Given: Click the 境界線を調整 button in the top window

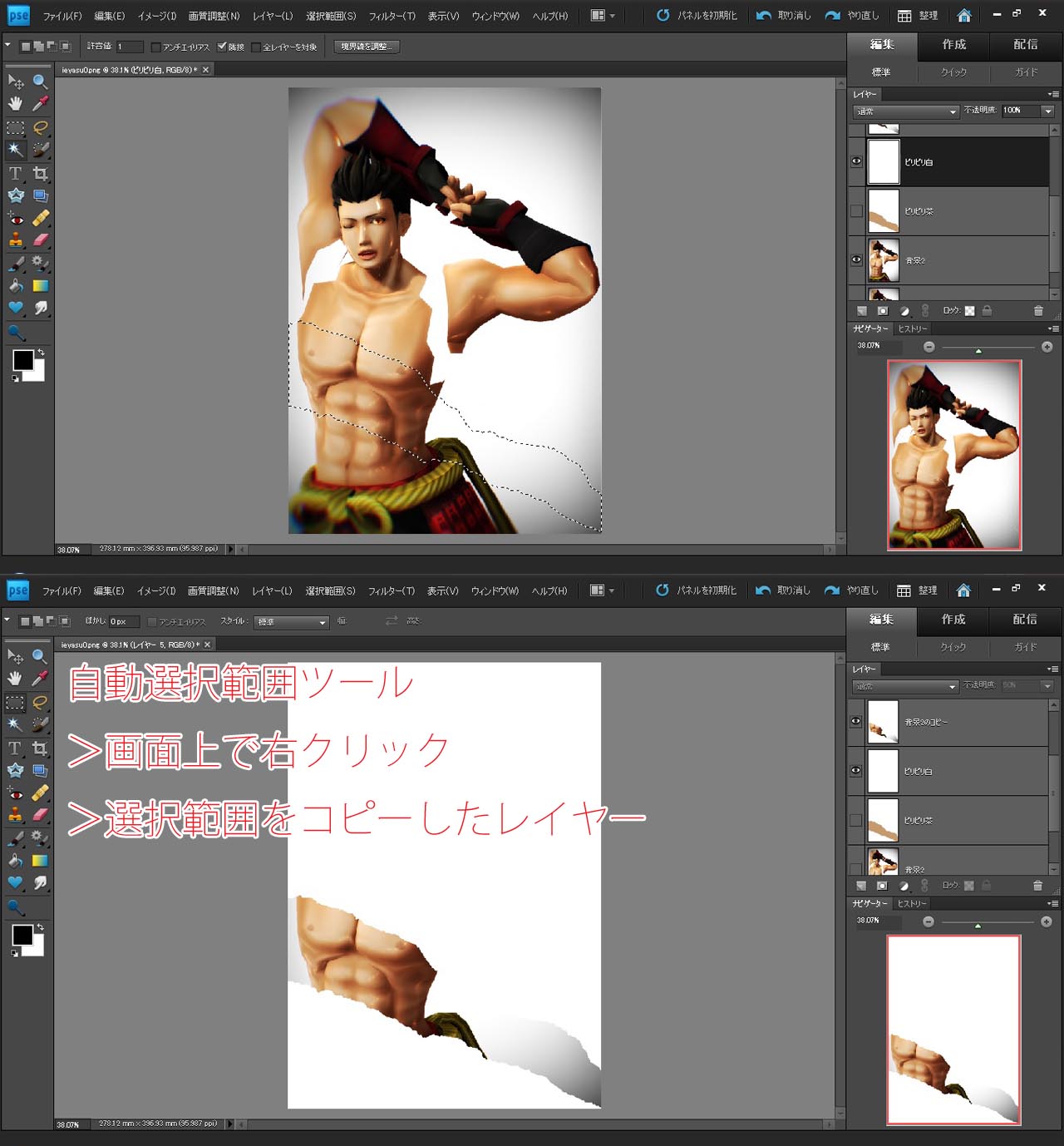Looking at the screenshot, I should click(367, 47).
